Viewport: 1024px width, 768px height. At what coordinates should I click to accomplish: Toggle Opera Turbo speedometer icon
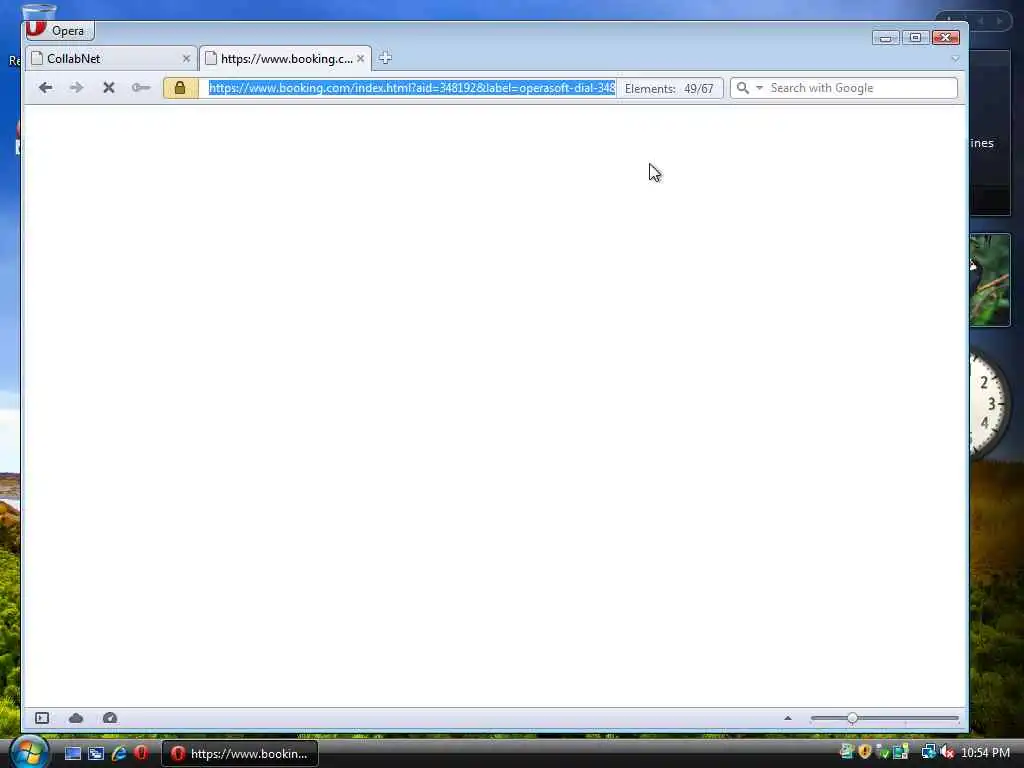tap(110, 718)
